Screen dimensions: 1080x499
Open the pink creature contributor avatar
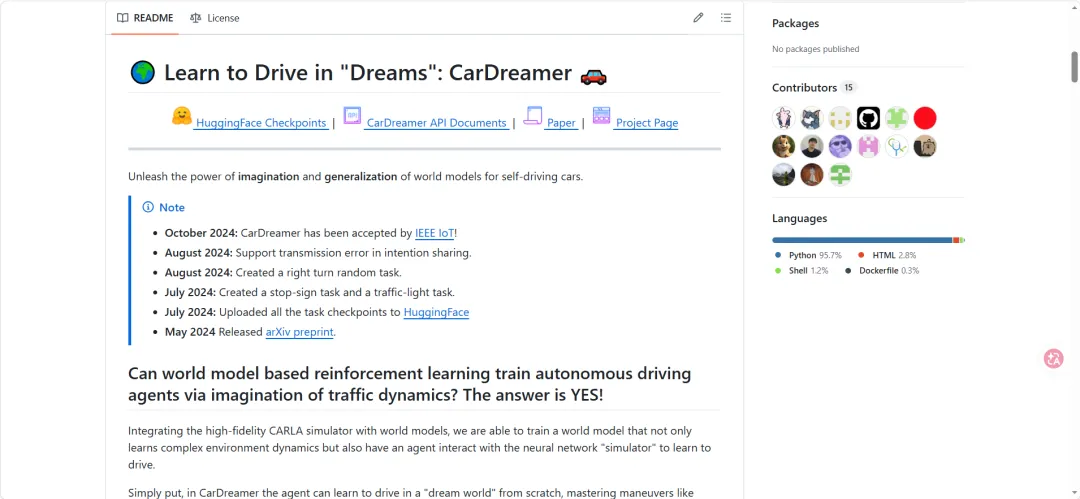[783, 119]
